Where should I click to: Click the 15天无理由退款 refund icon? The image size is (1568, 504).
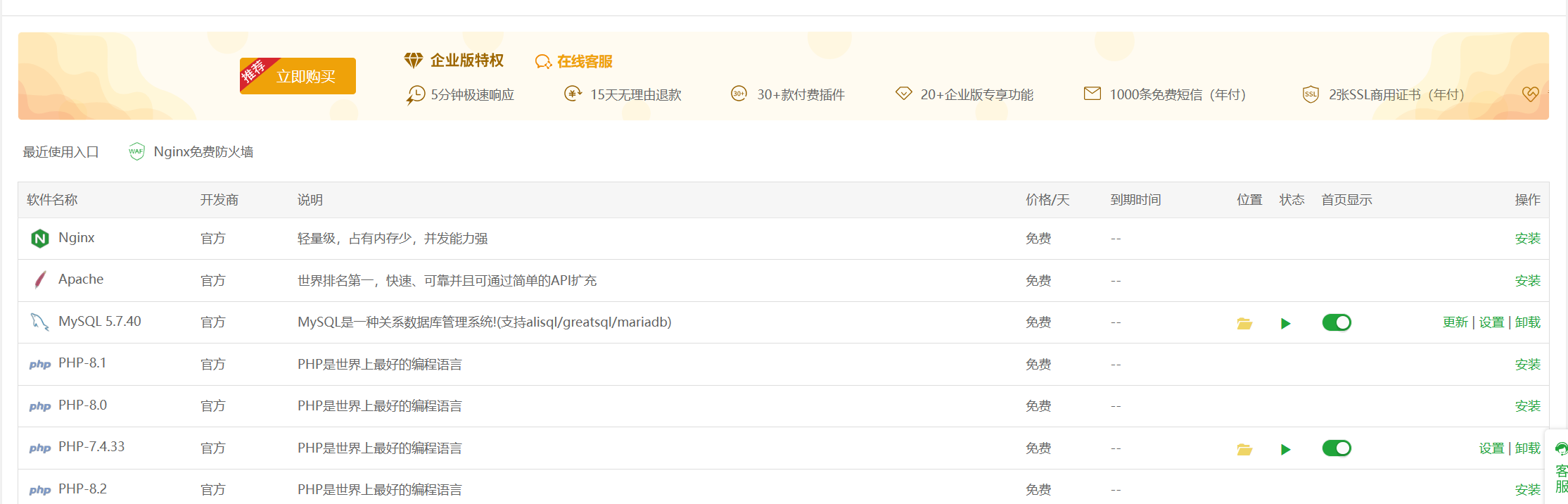pyautogui.click(x=573, y=94)
